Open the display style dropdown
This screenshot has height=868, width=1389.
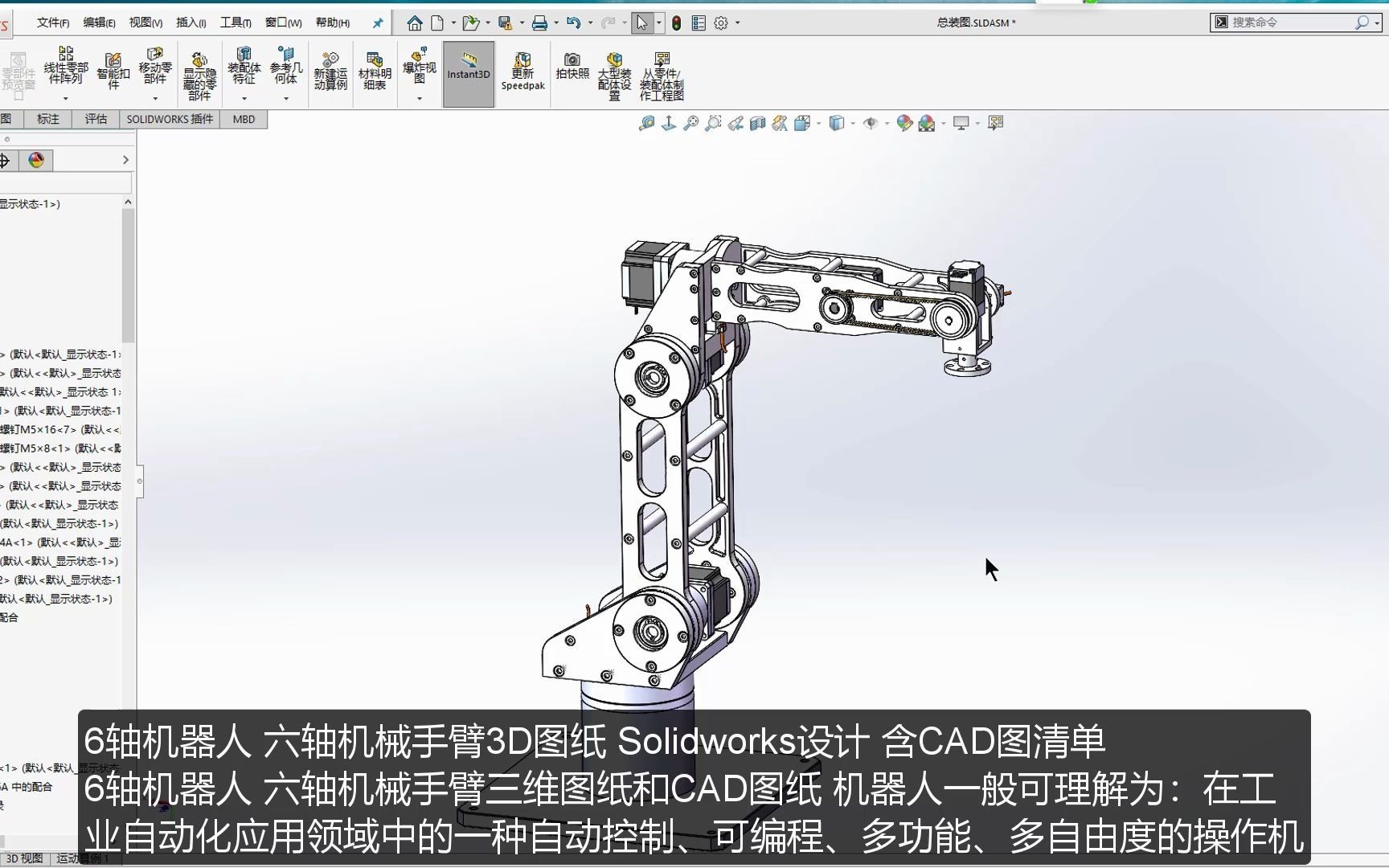tap(850, 122)
